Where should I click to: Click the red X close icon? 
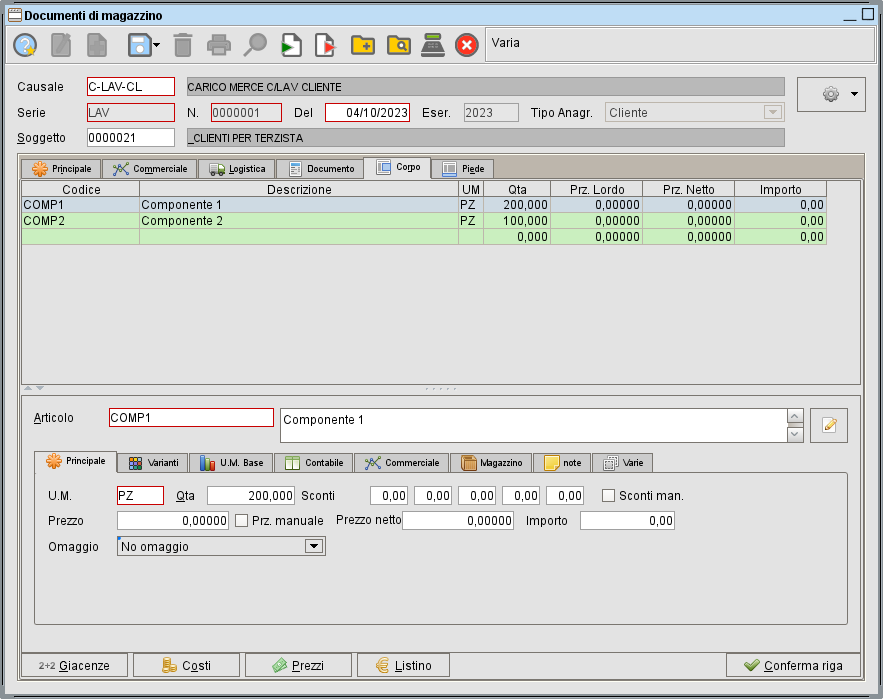click(467, 45)
